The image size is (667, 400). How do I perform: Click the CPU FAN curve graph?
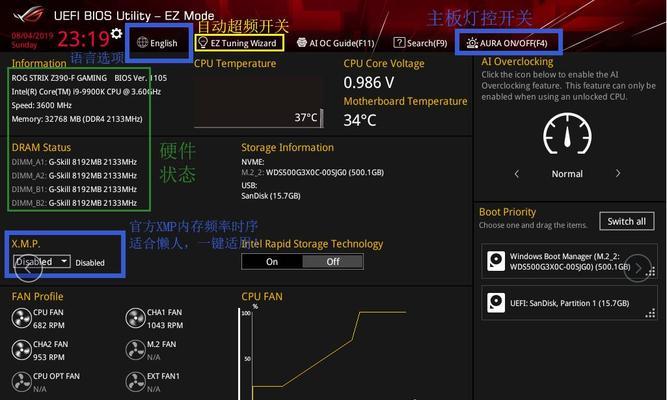click(x=323, y=353)
